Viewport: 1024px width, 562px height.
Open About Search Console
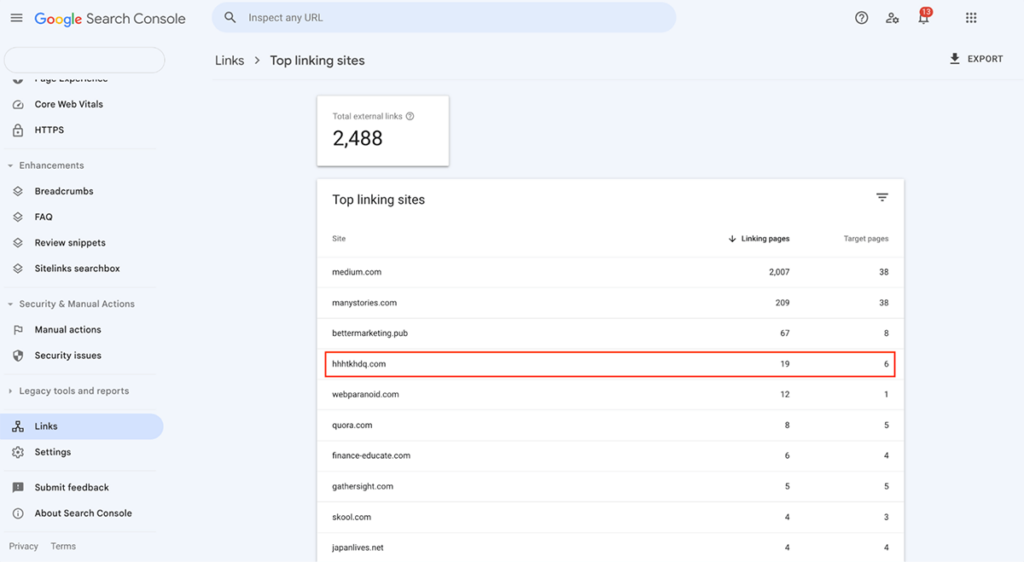pyautogui.click(x=82, y=513)
